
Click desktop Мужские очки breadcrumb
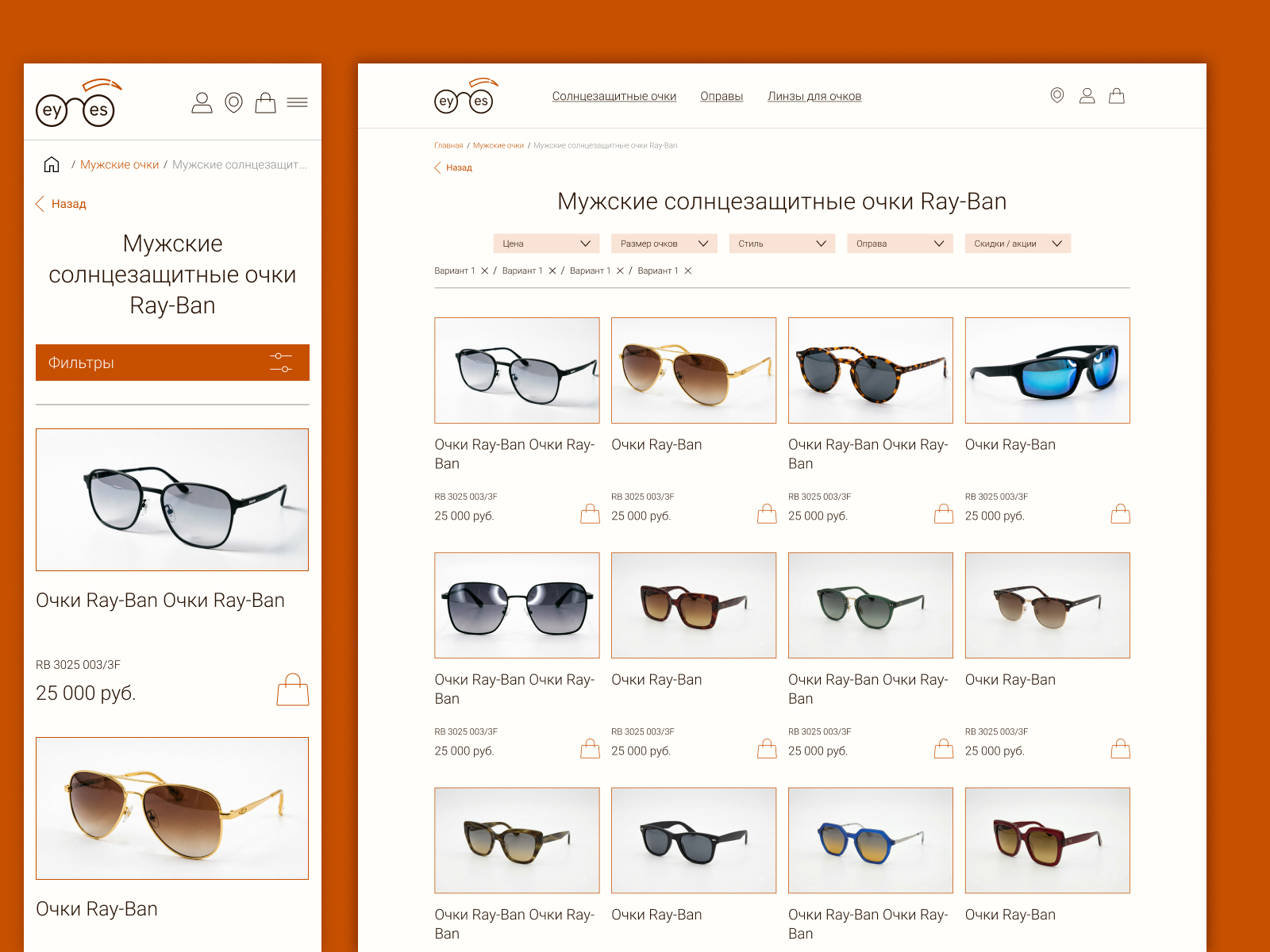pyautogui.click(x=498, y=146)
